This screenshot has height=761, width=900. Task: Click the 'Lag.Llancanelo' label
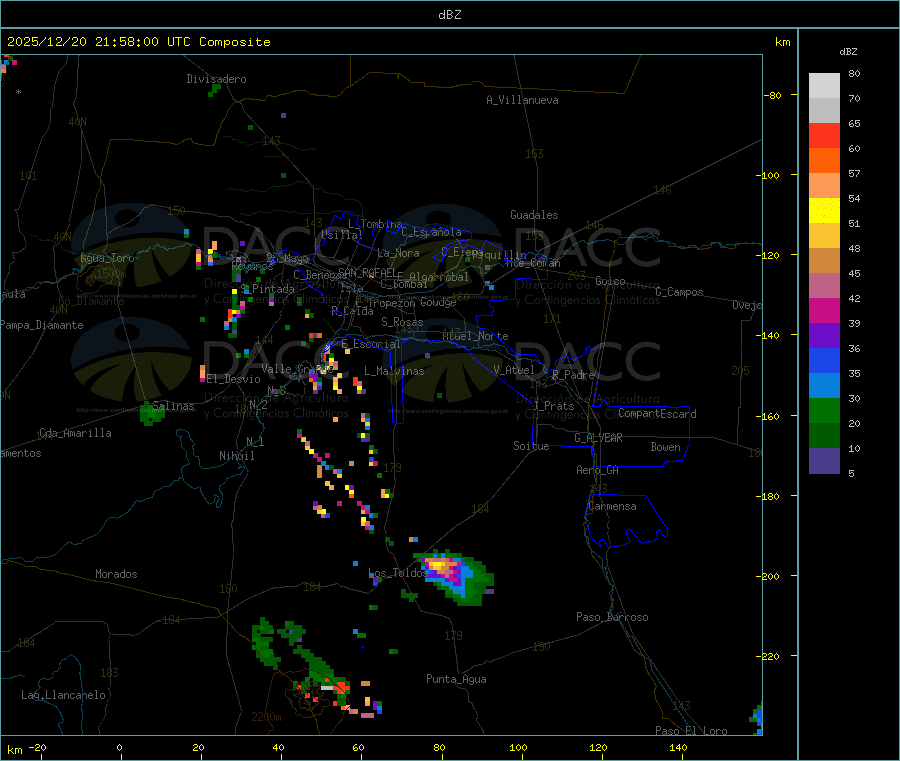(63, 695)
